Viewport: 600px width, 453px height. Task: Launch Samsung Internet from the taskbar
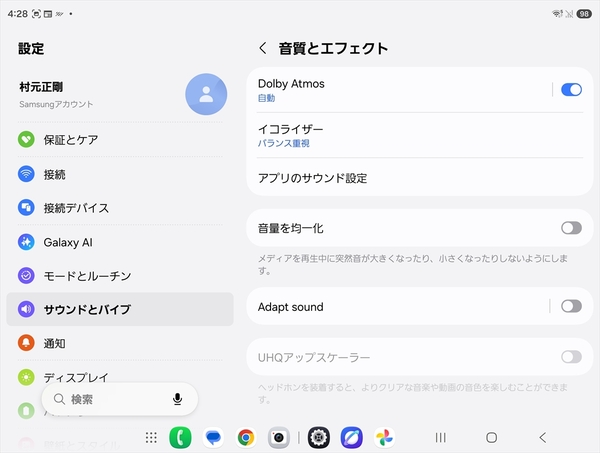352,437
